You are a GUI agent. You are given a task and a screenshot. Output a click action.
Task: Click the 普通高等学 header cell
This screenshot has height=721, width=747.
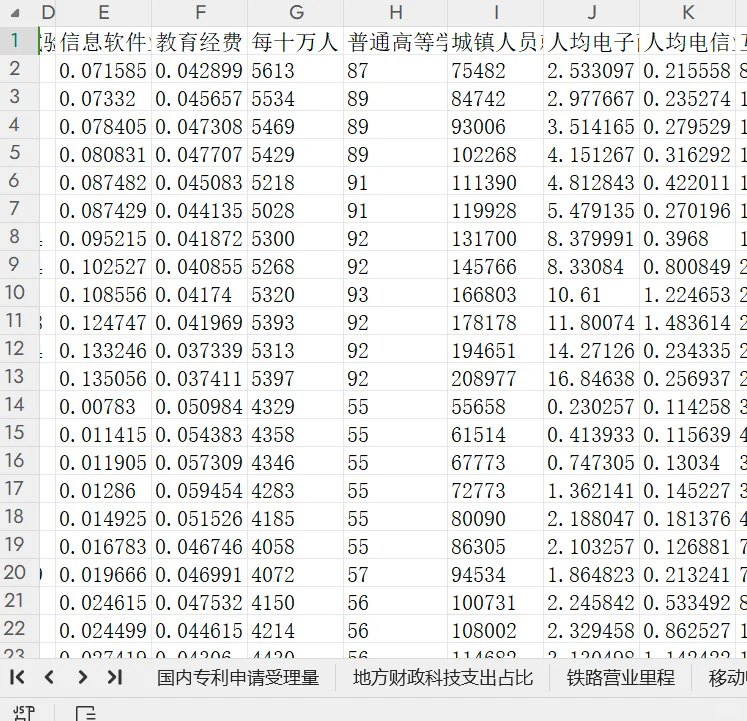(396, 42)
